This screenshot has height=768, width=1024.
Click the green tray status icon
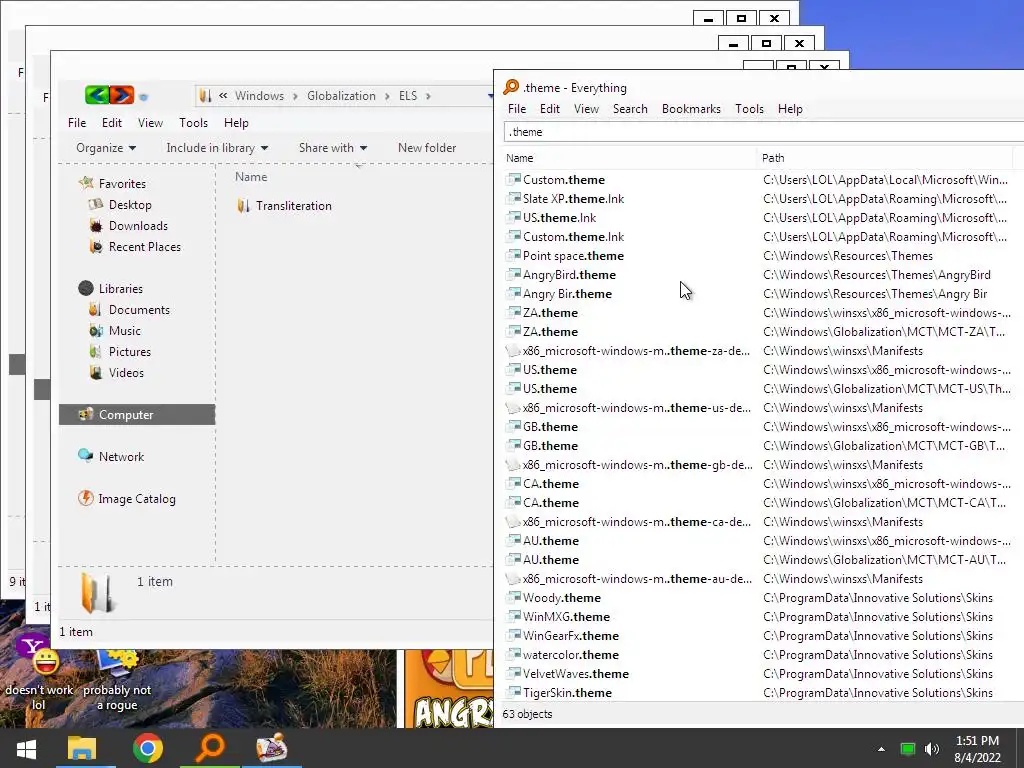pyautogui.click(x=908, y=749)
